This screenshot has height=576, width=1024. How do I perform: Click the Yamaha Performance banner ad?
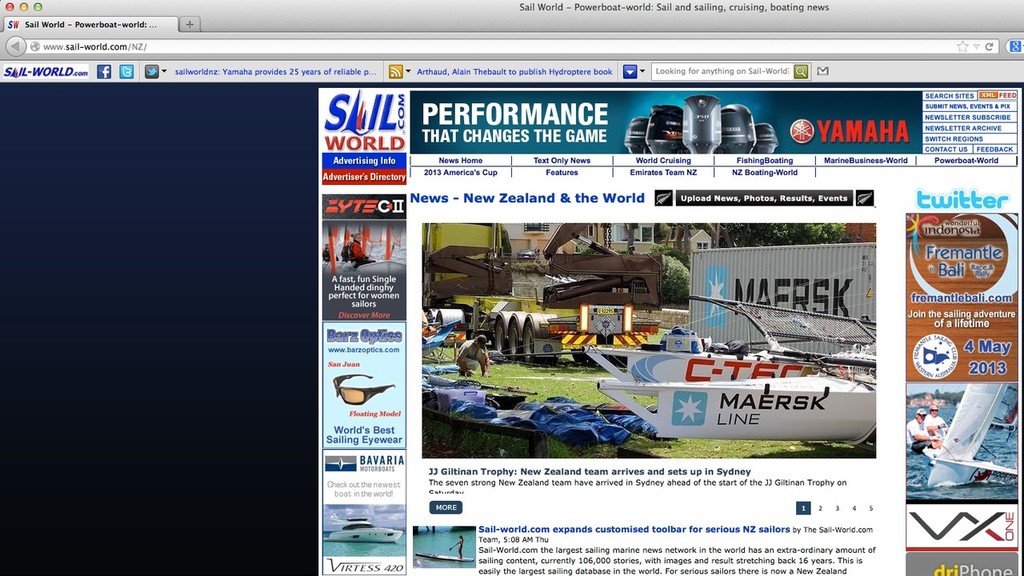(x=665, y=122)
